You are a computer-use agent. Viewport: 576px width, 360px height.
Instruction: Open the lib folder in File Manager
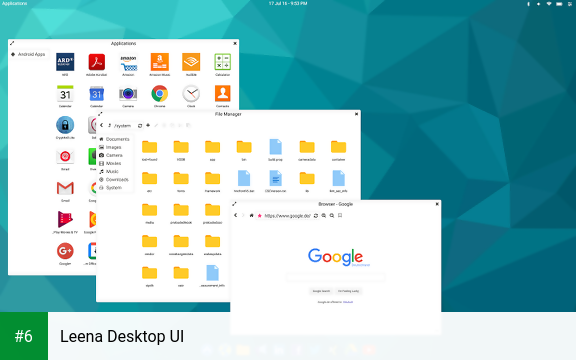coord(307,179)
